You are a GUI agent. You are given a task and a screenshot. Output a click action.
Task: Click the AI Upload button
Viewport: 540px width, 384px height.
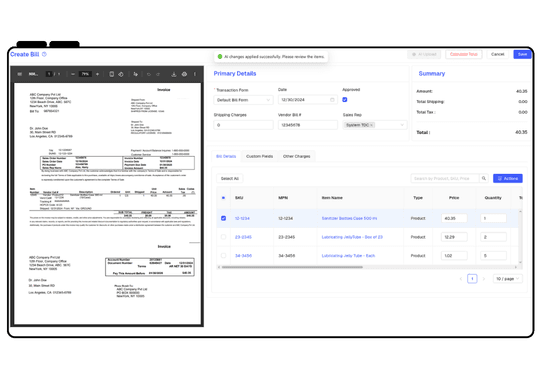click(424, 54)
